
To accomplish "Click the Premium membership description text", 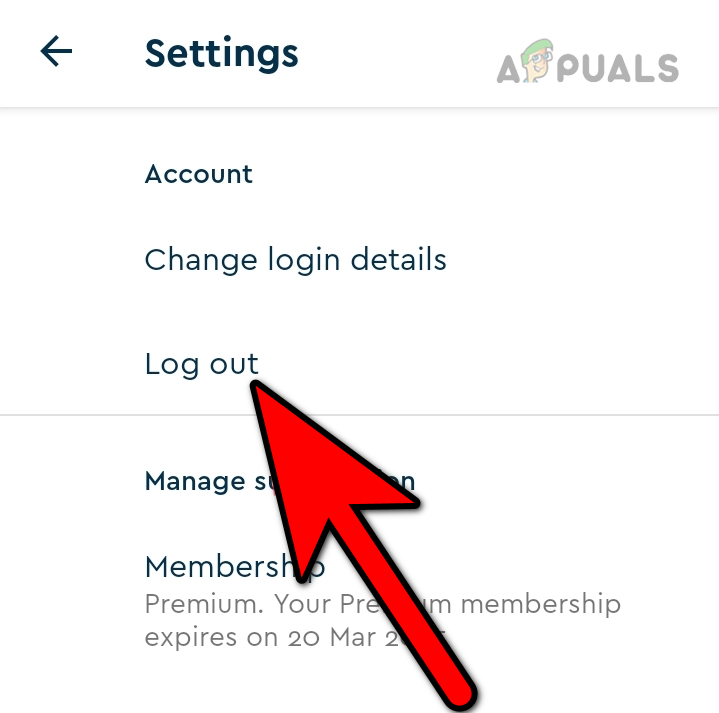I will coord(383,620).
